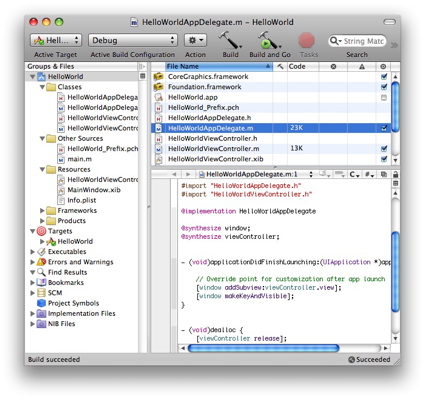Click the Executables icon

click(x=41, y=252)
